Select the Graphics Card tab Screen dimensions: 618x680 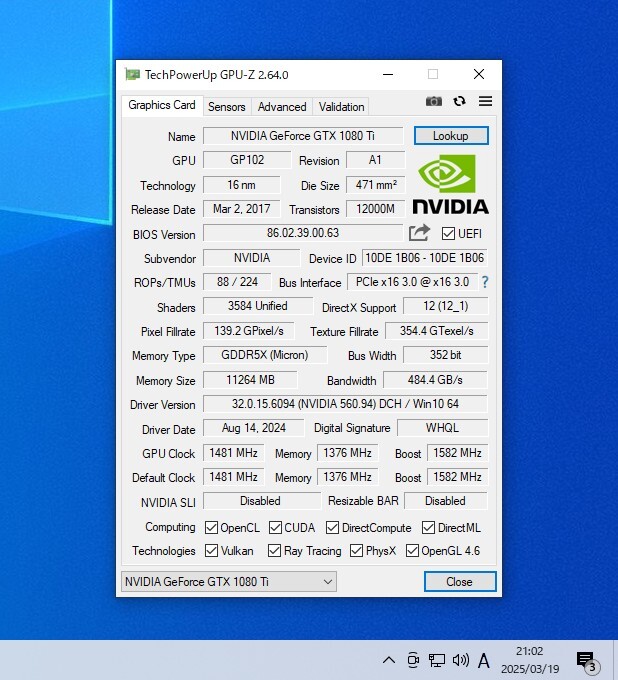click(162, 105)
